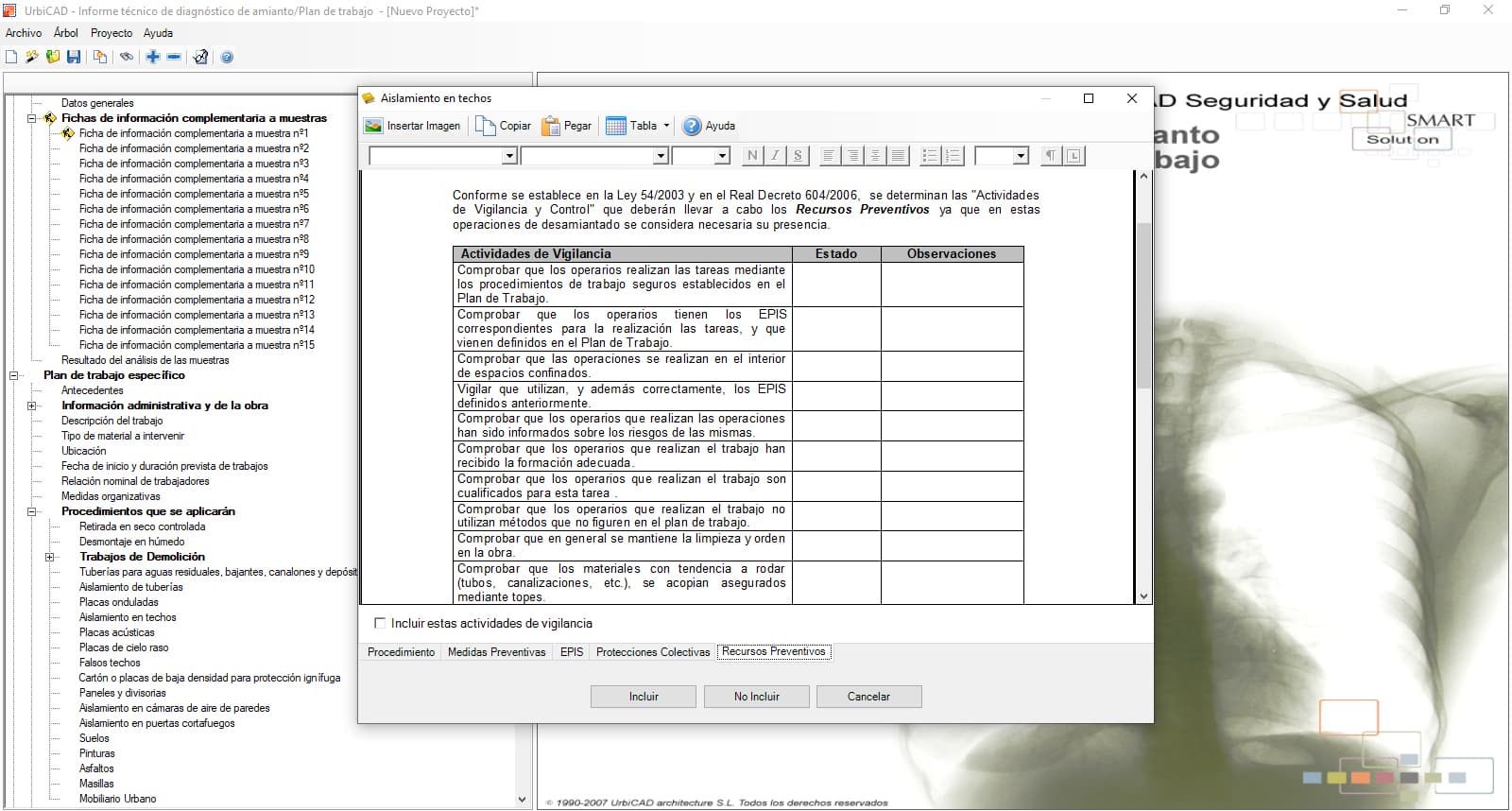This screenshot has width=1512, height=811.
Task: Open the font size combo box
Action: click(701, 156)
